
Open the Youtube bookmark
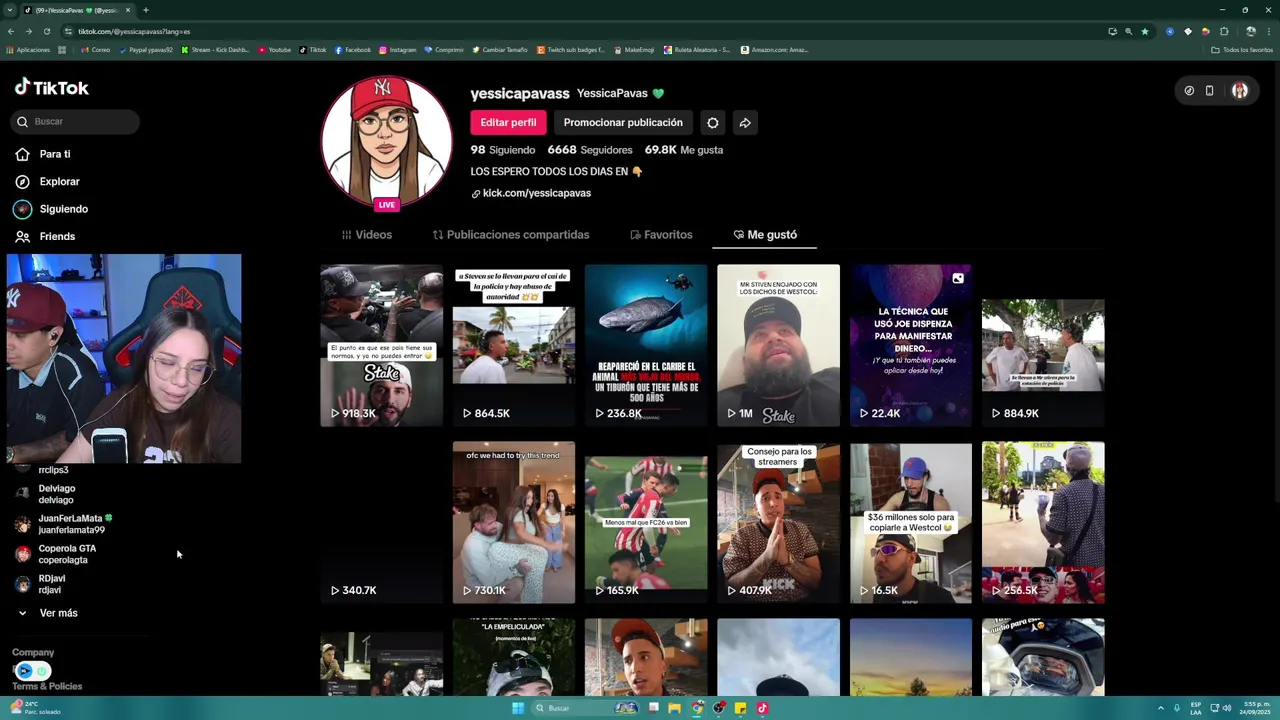[x=275, y=50]
